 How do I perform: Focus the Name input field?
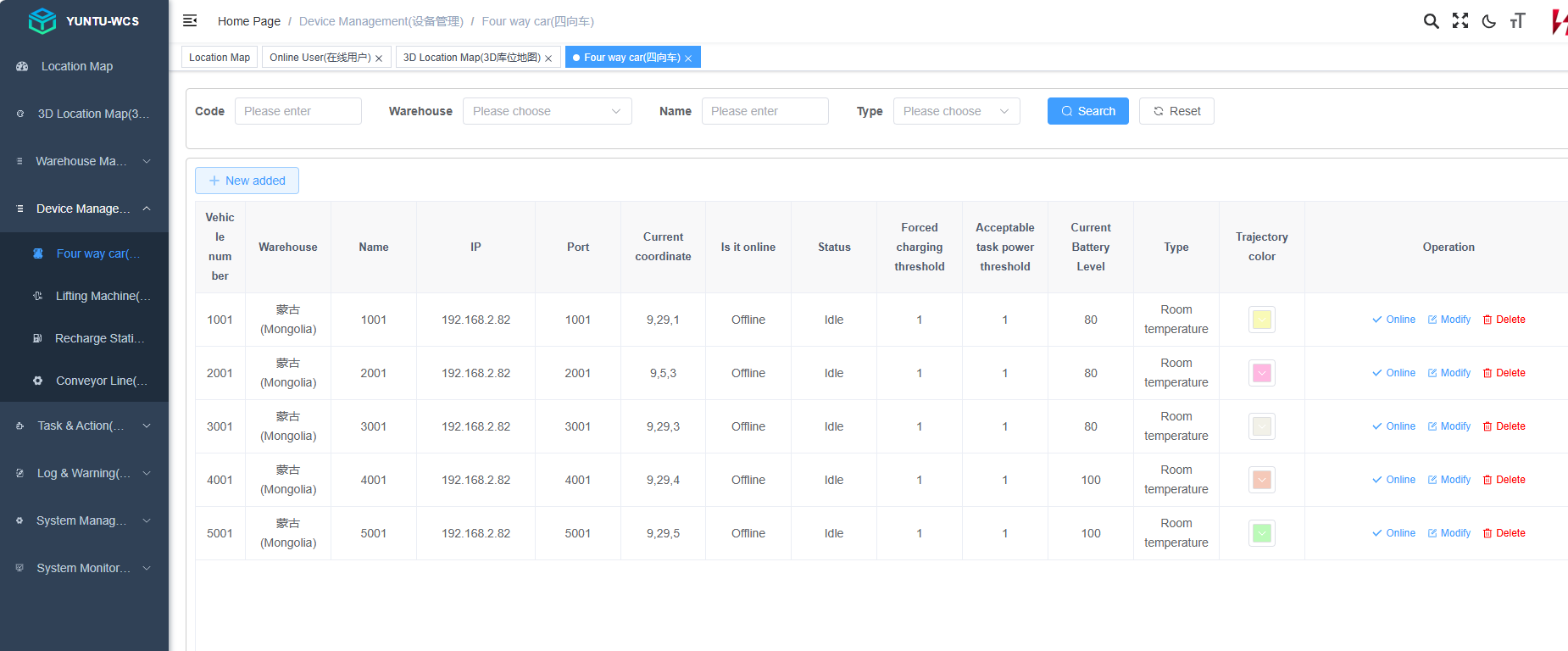click(x=765, y=111)
